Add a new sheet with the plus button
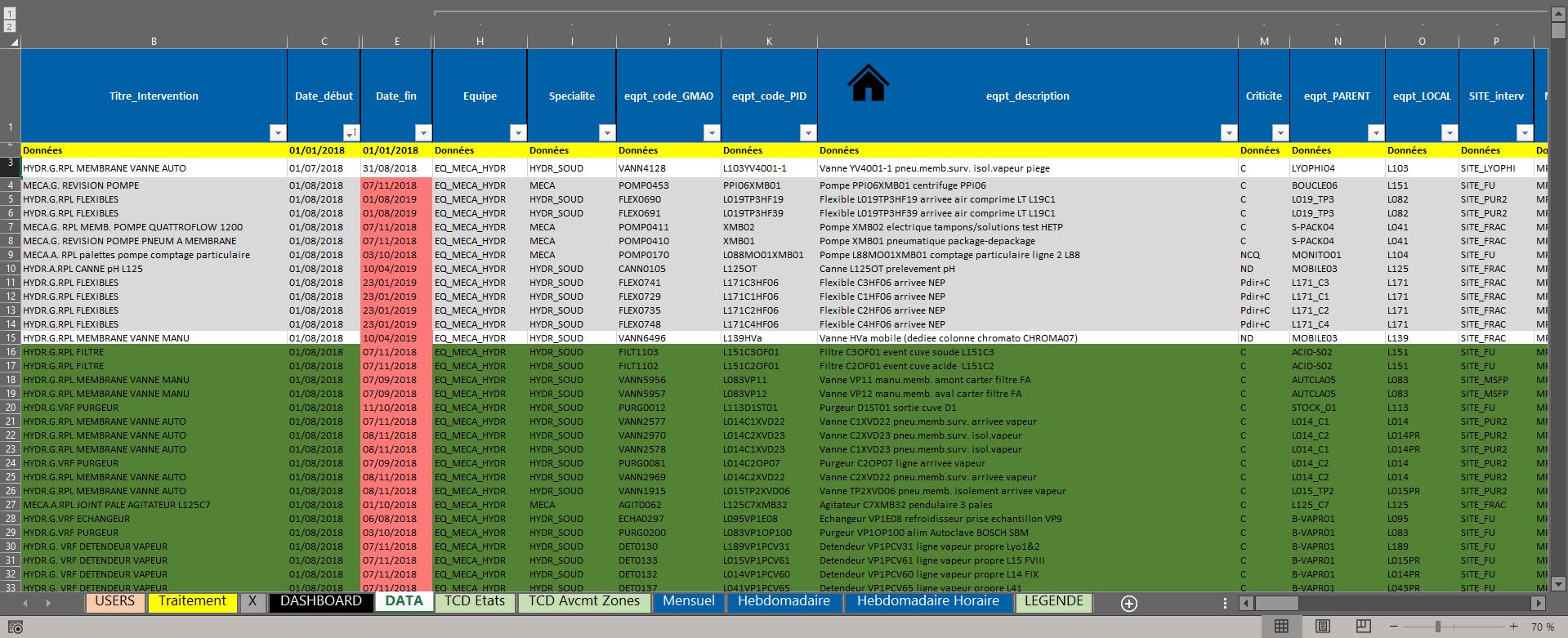The width and height of the screenshot is (1568, 638). [x=1129, y=604]
